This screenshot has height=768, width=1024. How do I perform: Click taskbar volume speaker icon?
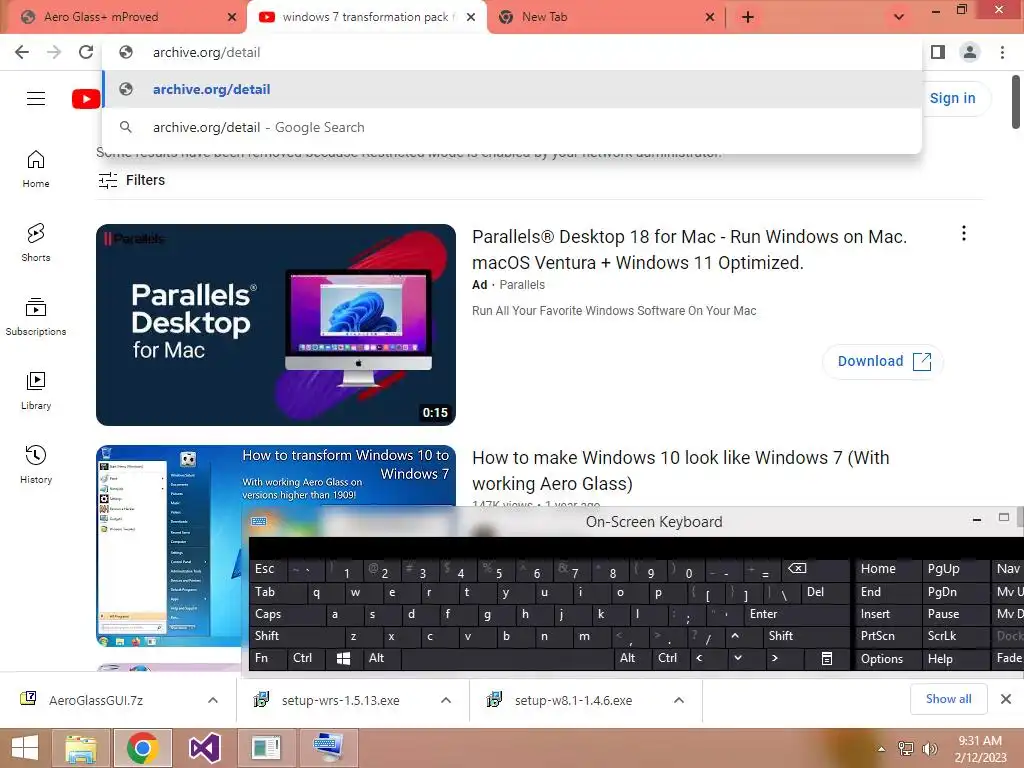[x=929, y=749]
